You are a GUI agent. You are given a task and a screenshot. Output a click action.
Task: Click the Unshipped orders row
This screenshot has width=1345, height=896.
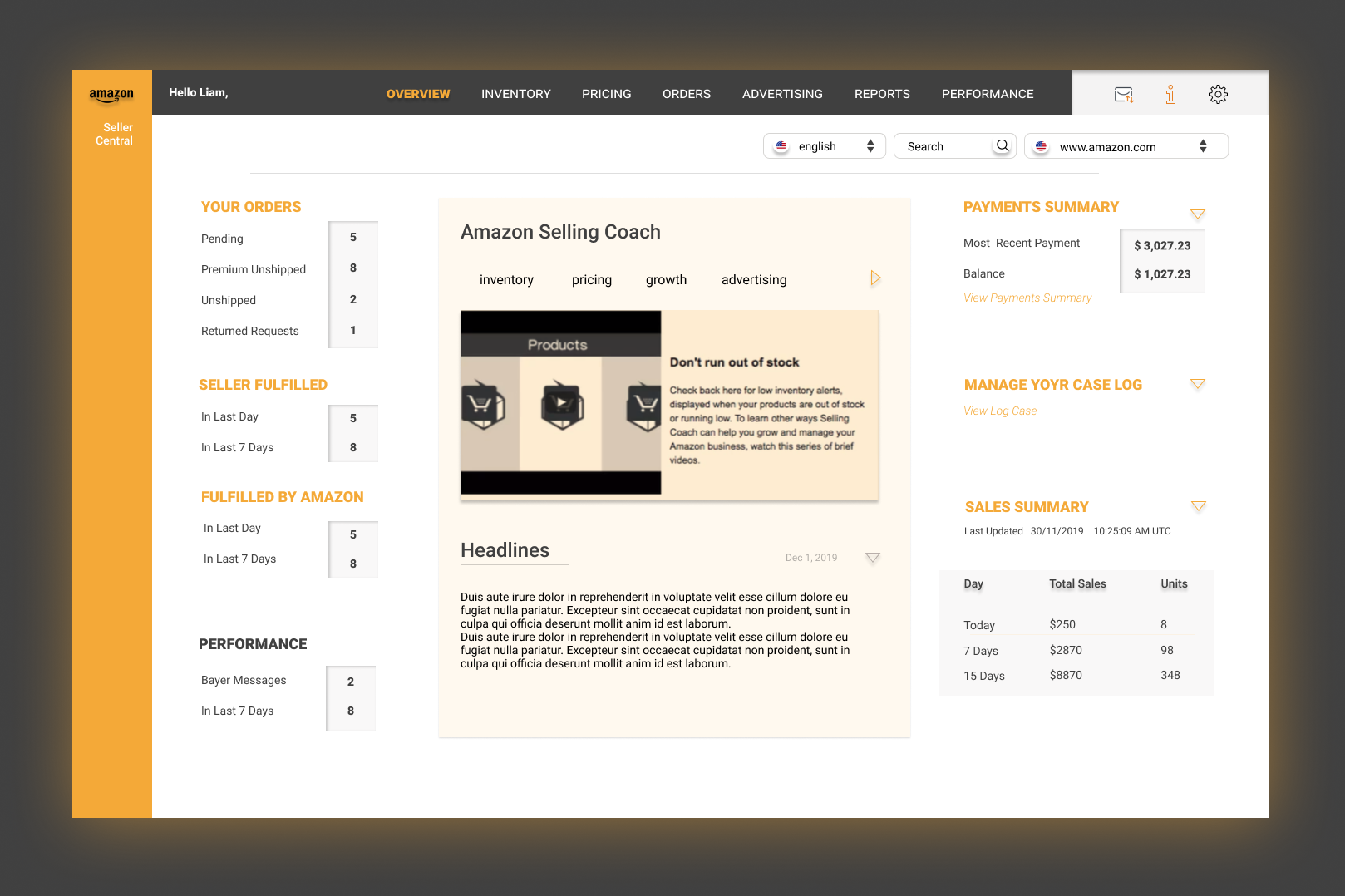click(x=289, y=300)
